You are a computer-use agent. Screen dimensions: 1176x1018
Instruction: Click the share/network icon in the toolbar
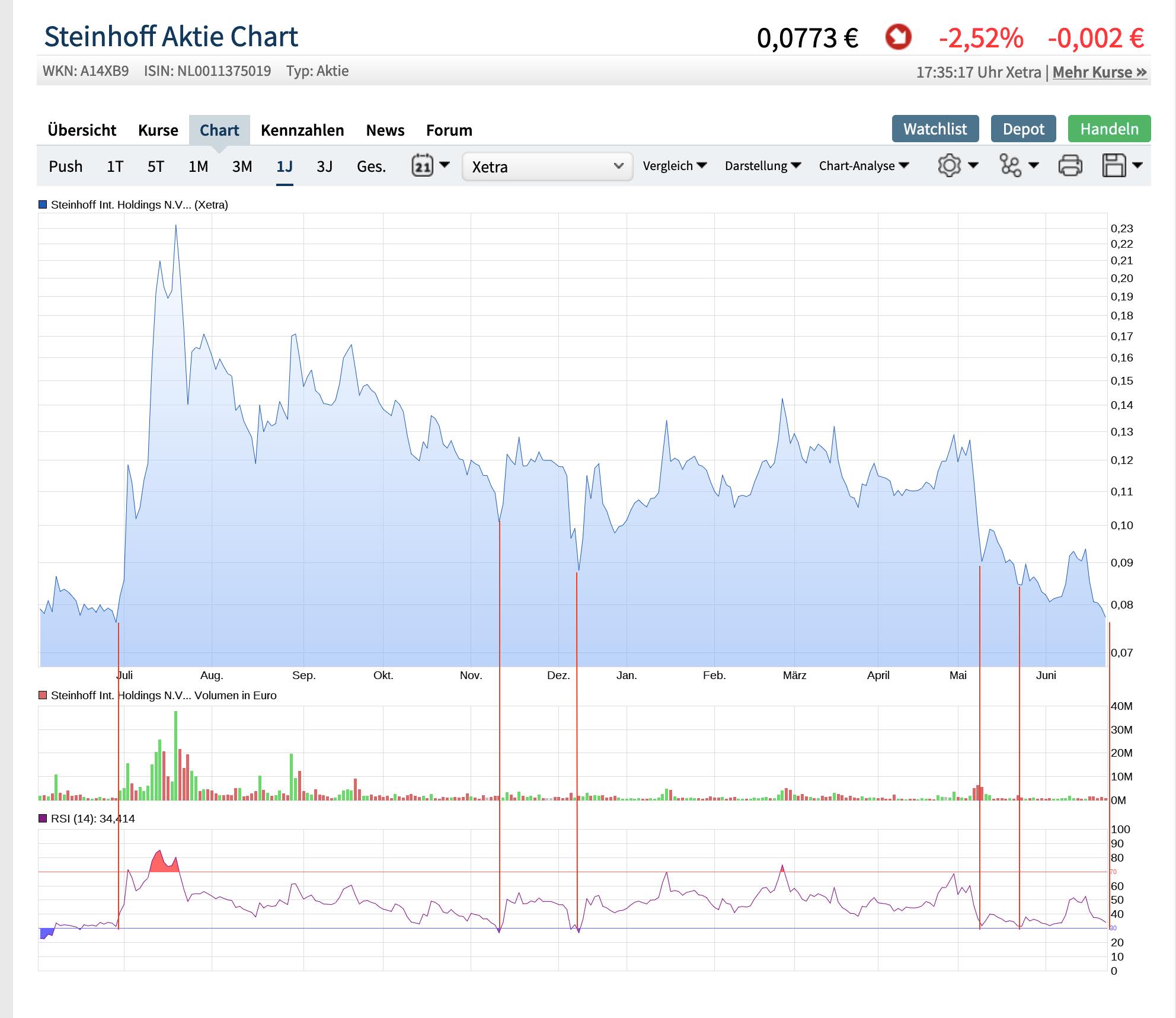click(x=1011, y=167)
